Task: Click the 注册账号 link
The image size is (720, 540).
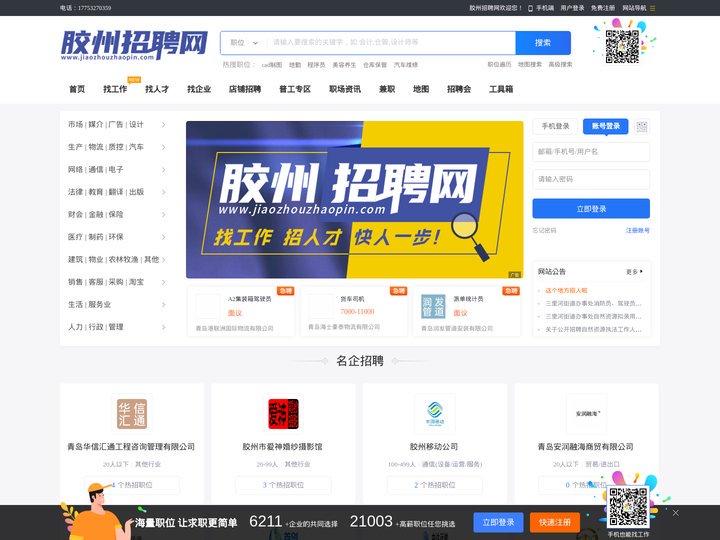Action: pos(638,231)
